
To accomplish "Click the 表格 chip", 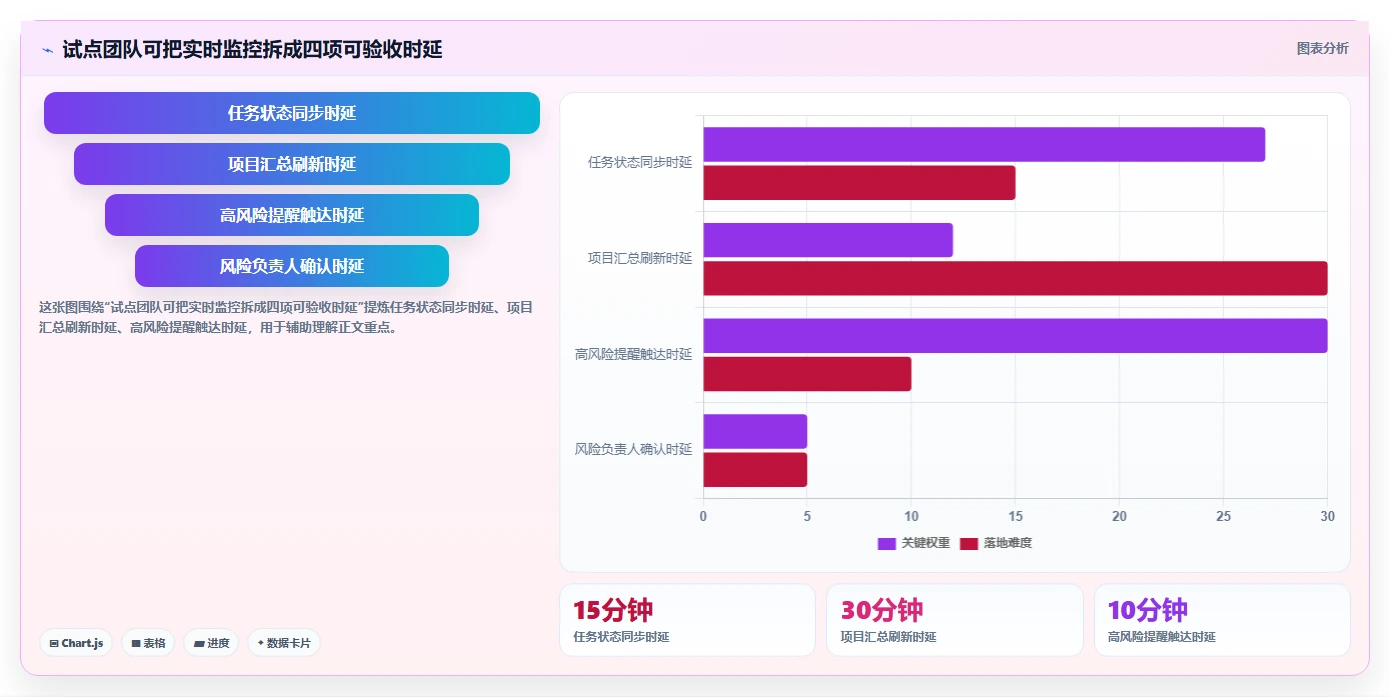I will pyautogui.click(x=148, y=643).
